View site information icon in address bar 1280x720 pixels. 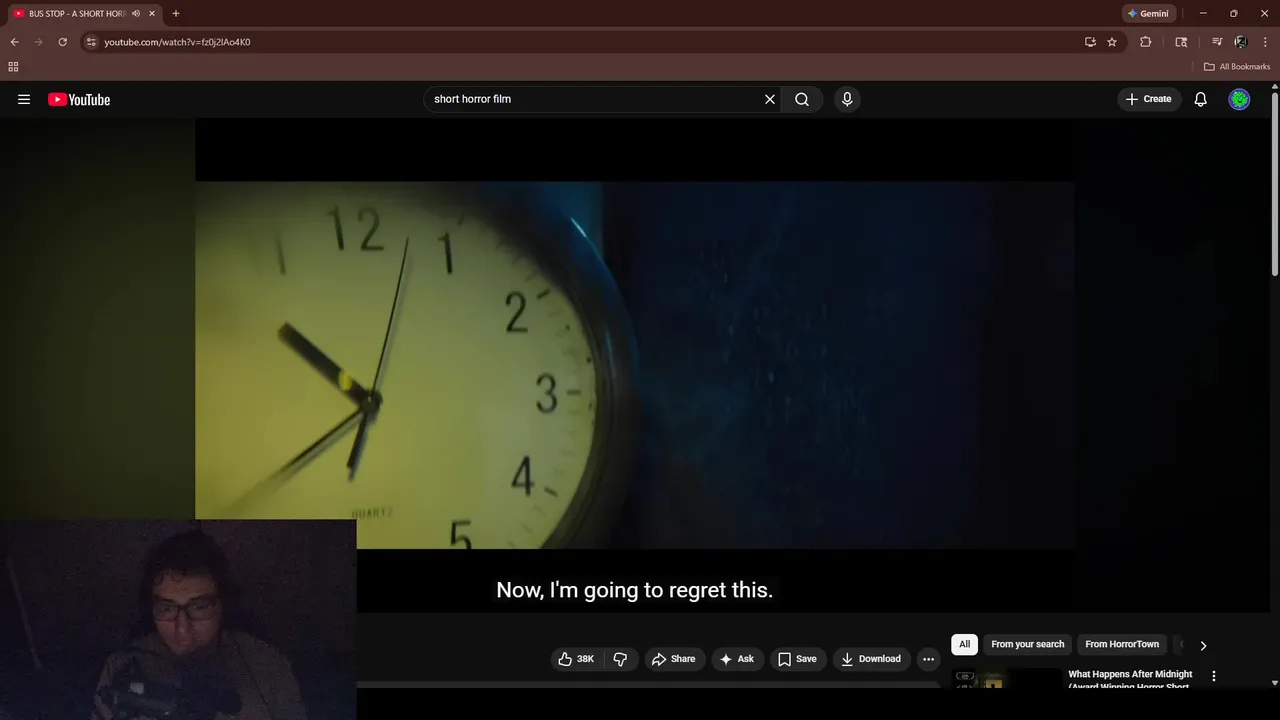coord(91,42)
